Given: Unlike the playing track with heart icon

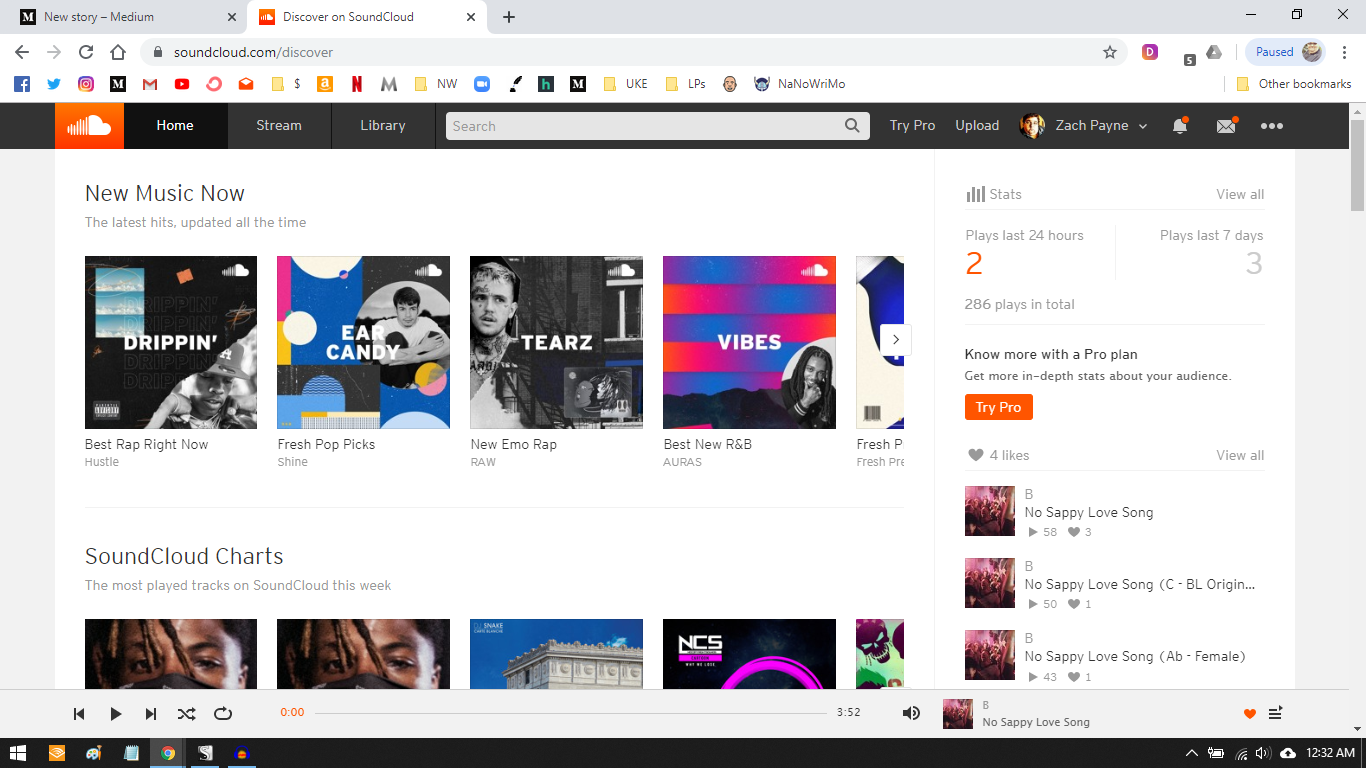Looking at the screenshot, I should pos(1249,713).
